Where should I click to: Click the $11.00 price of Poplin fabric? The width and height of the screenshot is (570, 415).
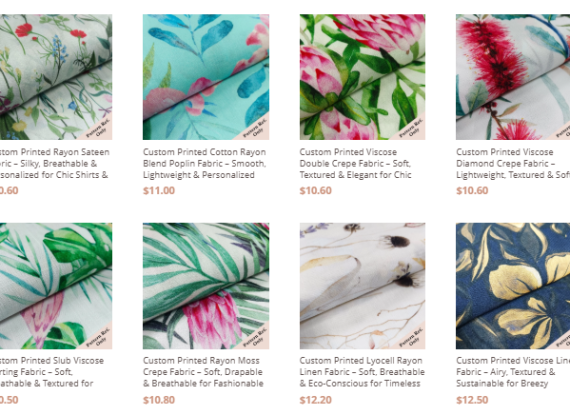click(x=159, y=190)
